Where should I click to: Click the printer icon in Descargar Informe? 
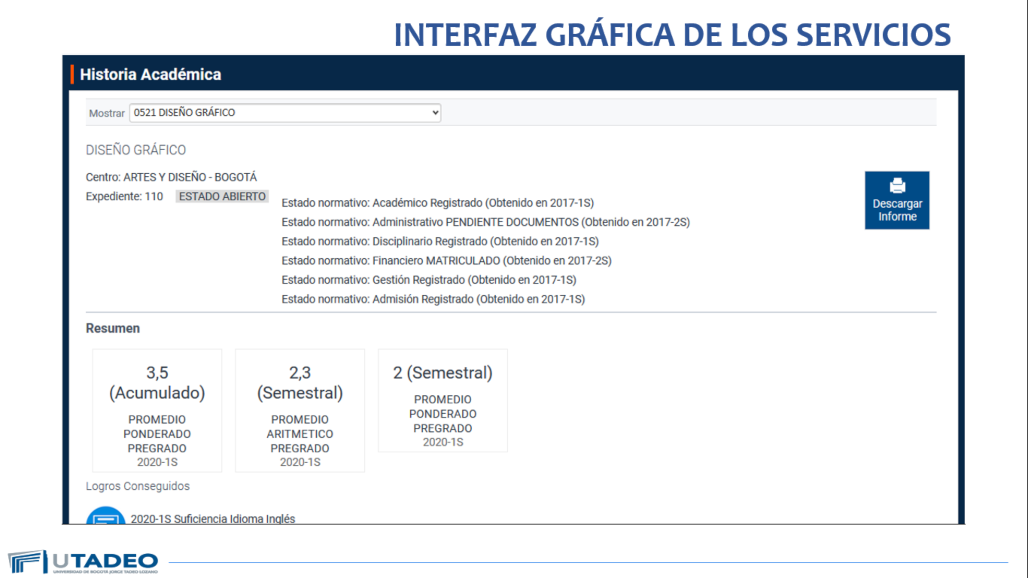tap(897, 185)
